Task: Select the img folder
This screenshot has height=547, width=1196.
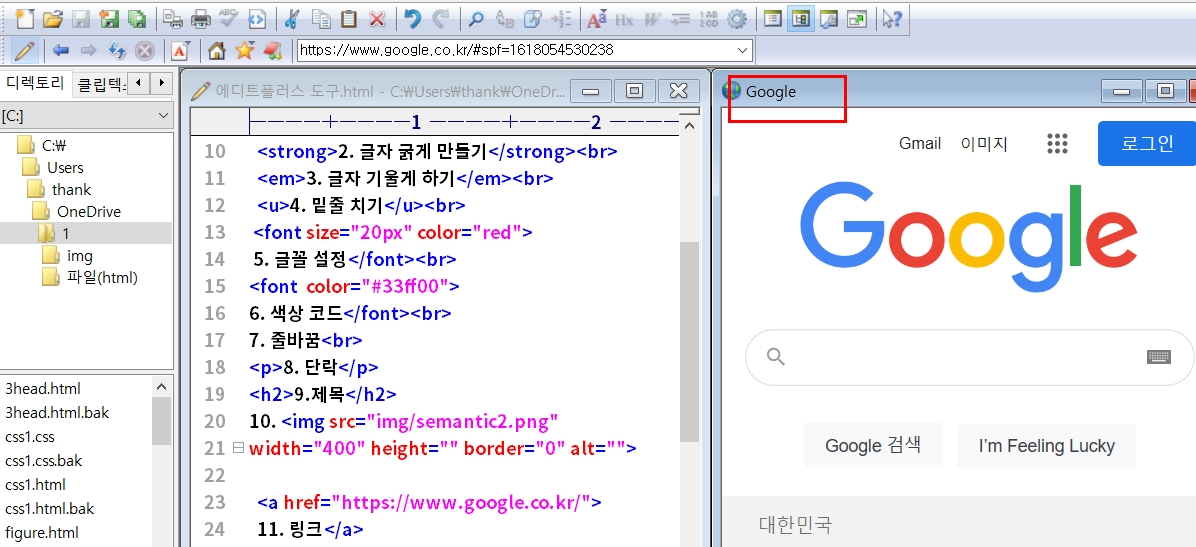Action: [x=68, y=256]
